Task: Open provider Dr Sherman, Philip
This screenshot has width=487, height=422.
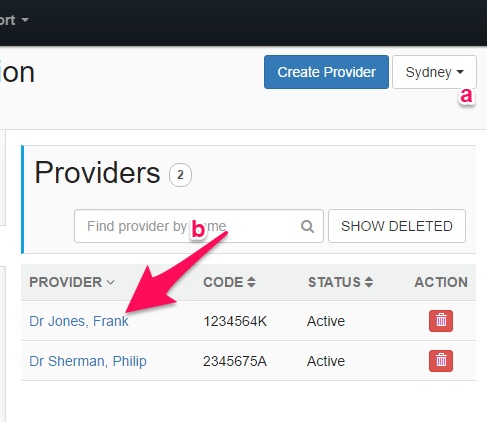Action: click(88, 361)
